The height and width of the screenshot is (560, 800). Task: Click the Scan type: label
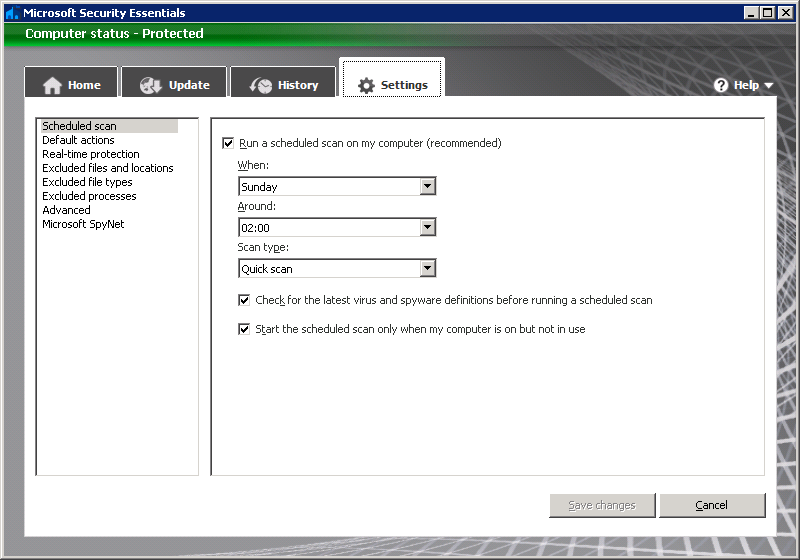click(x=263, y=247)
